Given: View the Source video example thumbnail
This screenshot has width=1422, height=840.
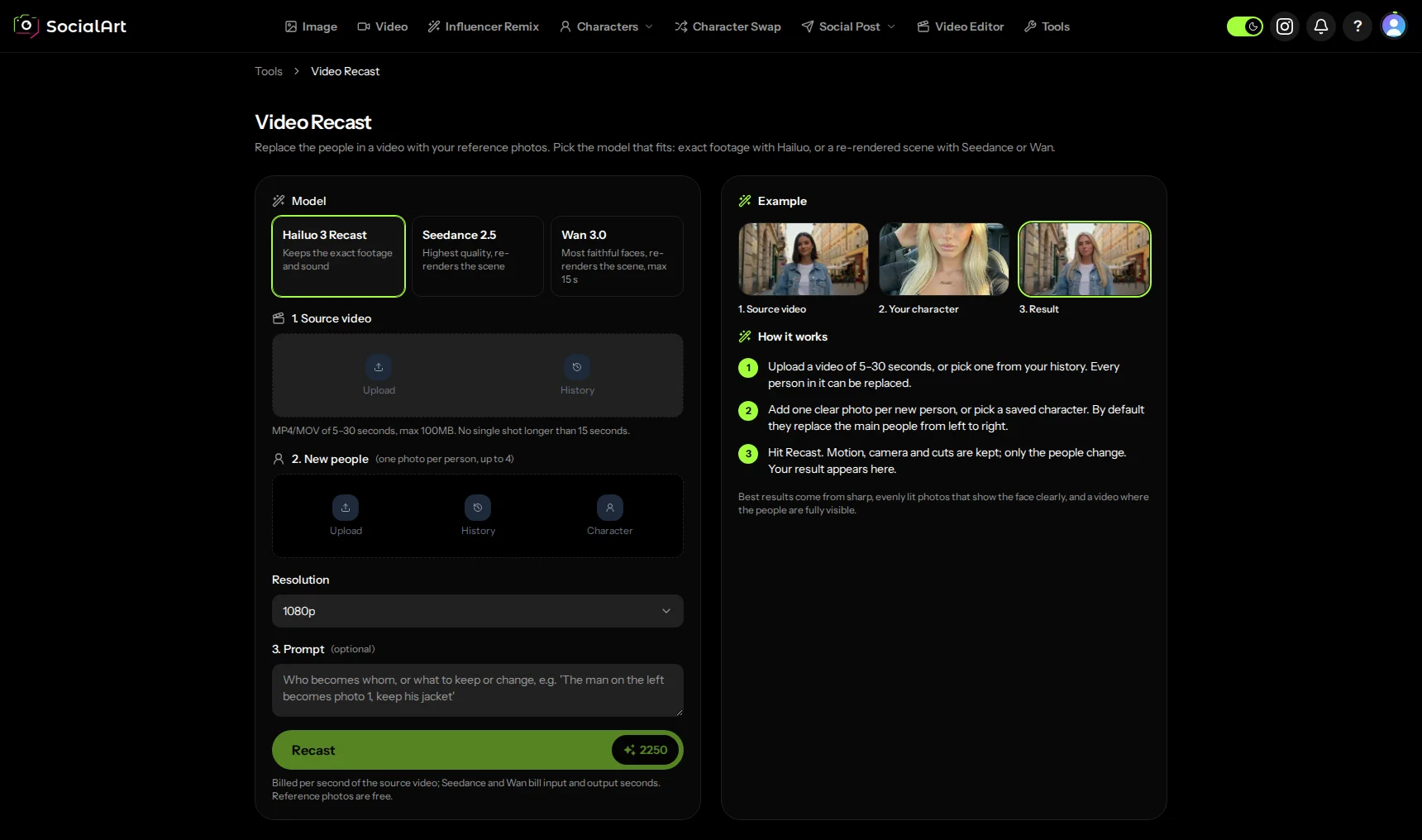Looking at the screenshot, I should [x=804, y=259].
